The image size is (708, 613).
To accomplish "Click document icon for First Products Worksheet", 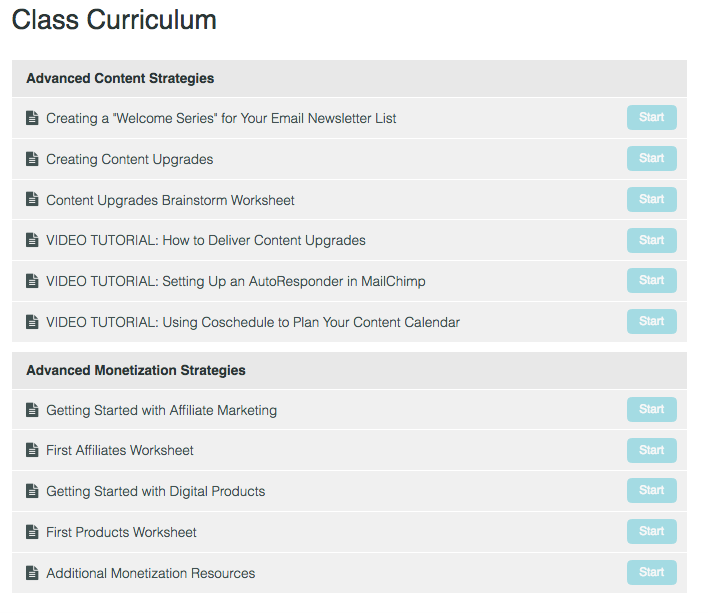I will [x=32, y=532].
